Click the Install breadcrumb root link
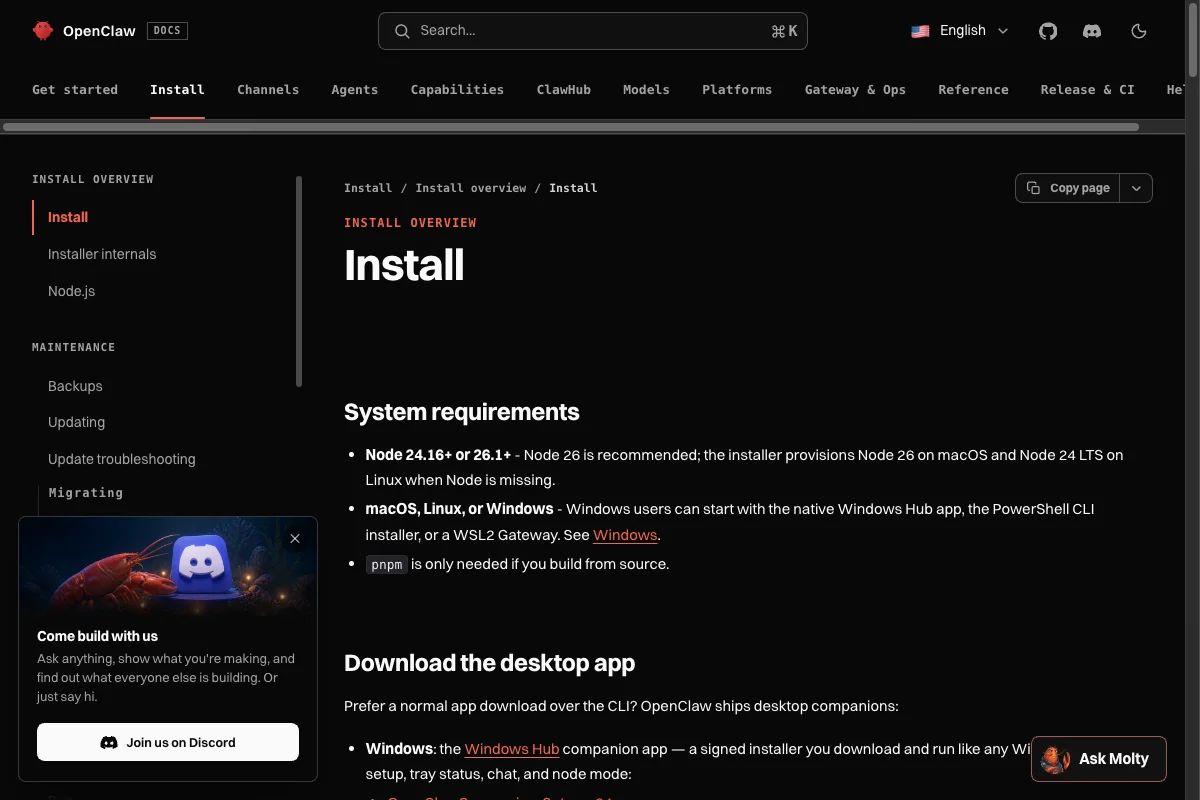1200x800 pixels. click(368, 188)
